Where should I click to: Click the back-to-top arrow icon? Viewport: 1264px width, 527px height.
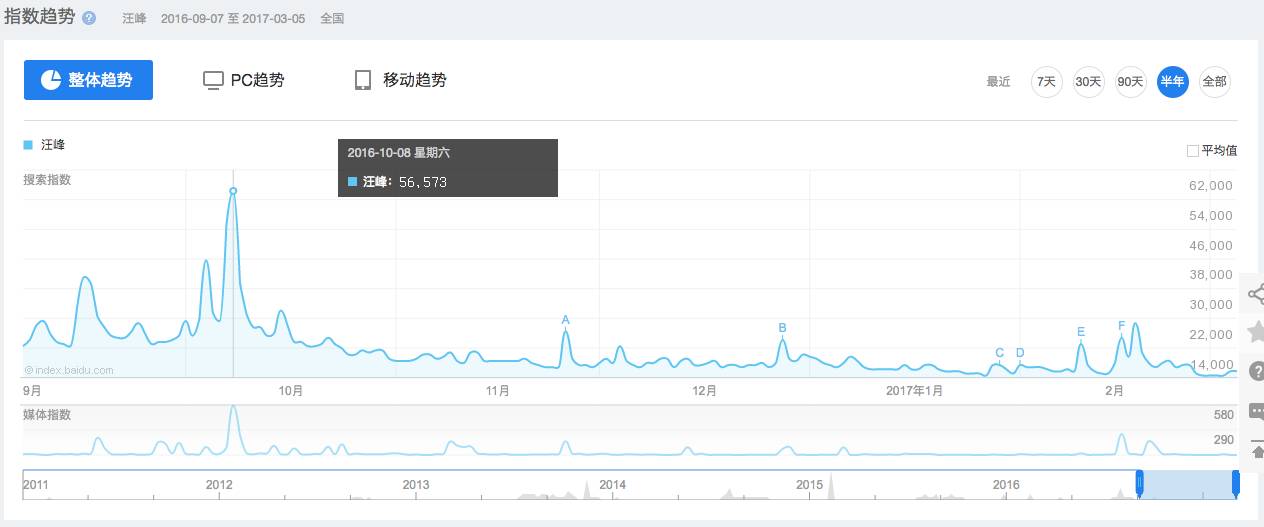click(1256, 452)
